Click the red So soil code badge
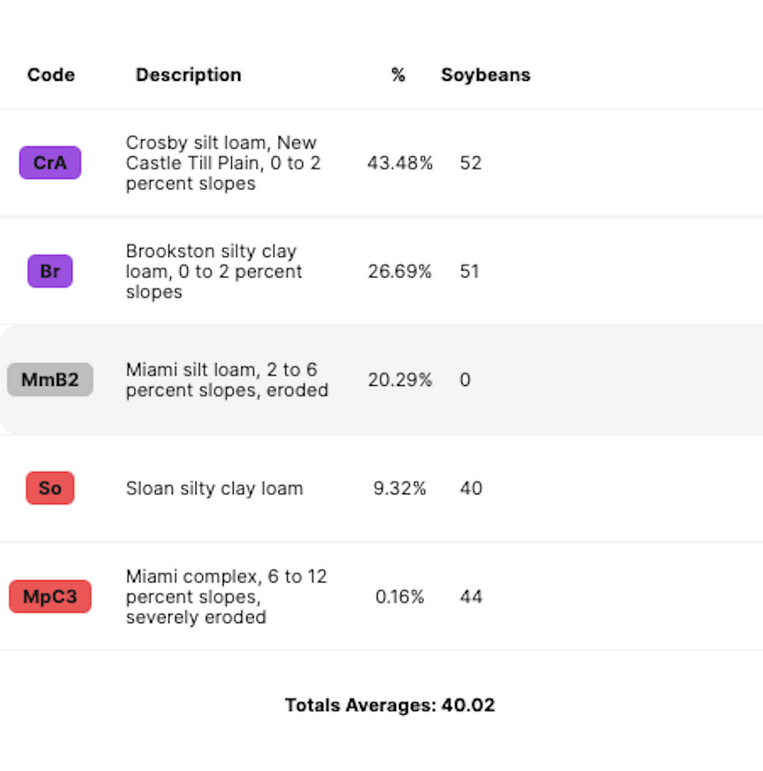The image size is (763, 771). click(50, 488)
